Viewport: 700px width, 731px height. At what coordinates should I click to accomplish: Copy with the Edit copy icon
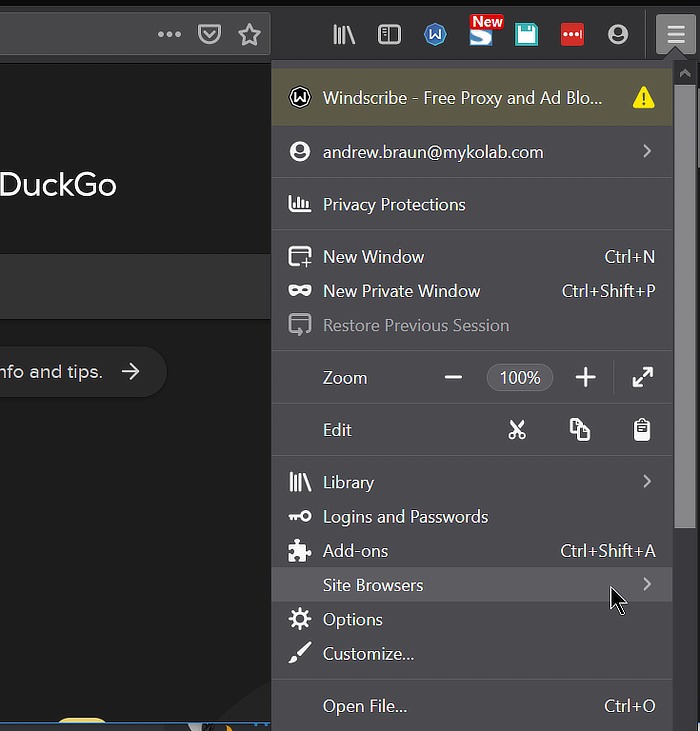[579, 429]
